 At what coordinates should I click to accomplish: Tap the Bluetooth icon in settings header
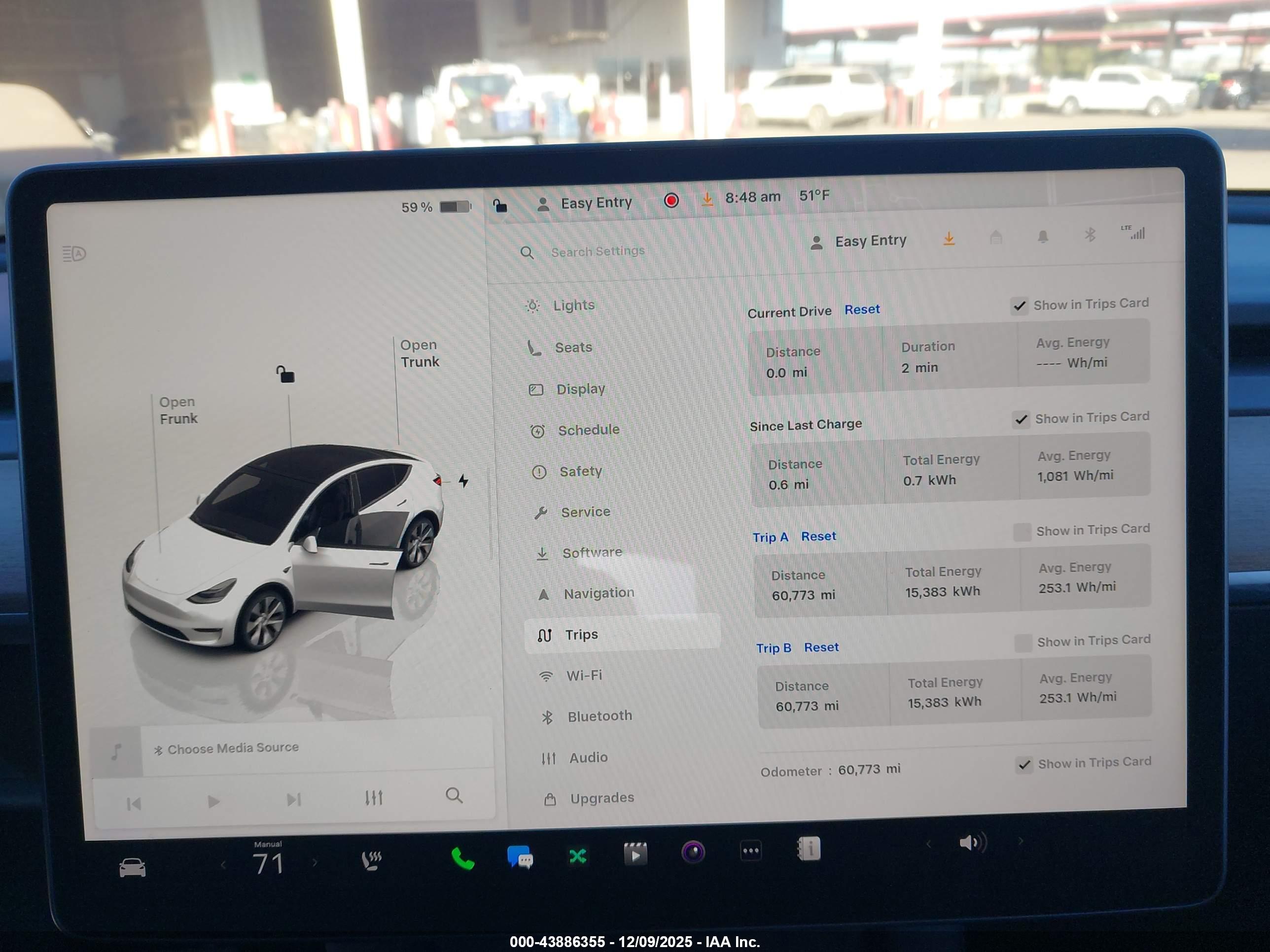1090,234
